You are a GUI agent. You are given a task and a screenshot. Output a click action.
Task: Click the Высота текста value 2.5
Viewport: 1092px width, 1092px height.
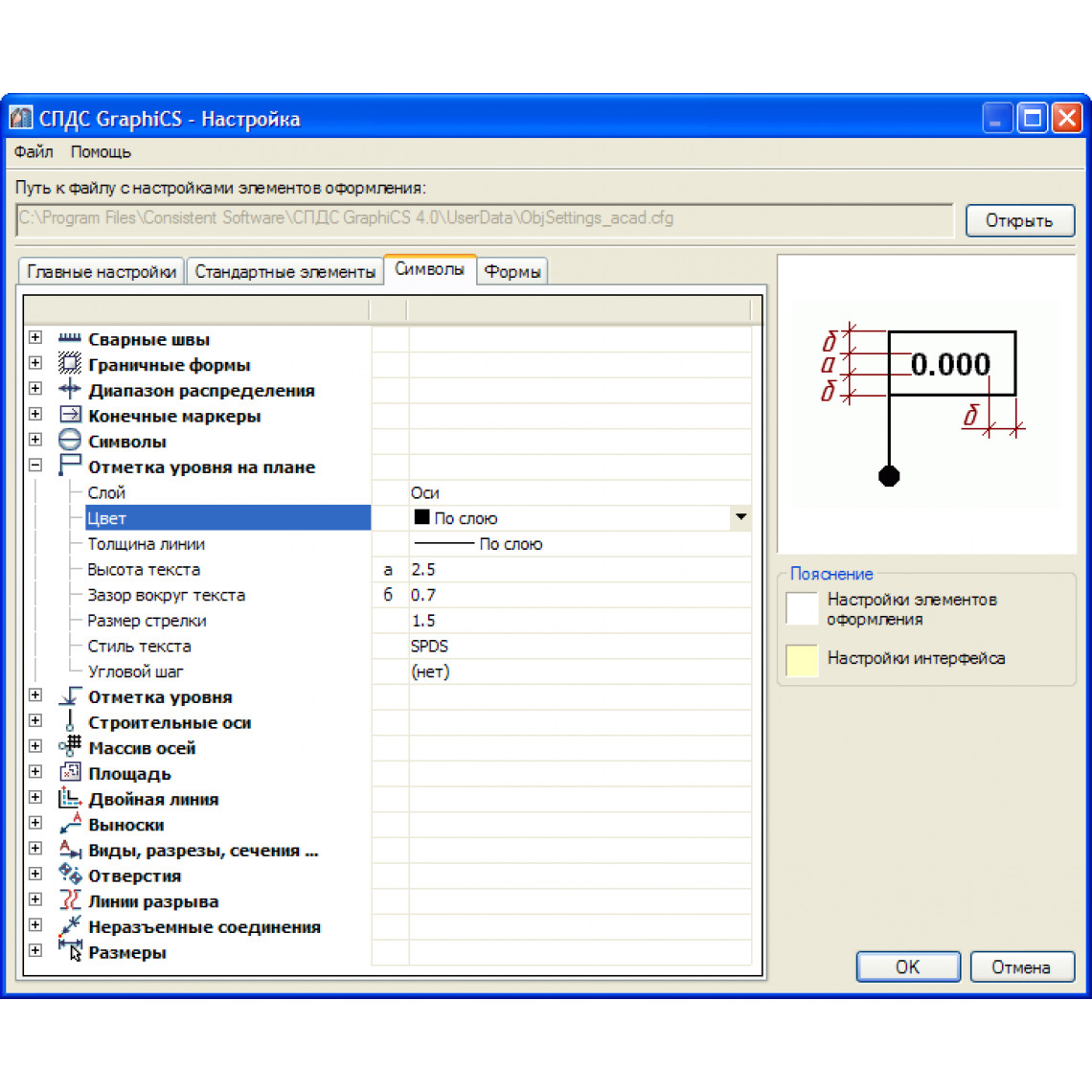(422, 569)
